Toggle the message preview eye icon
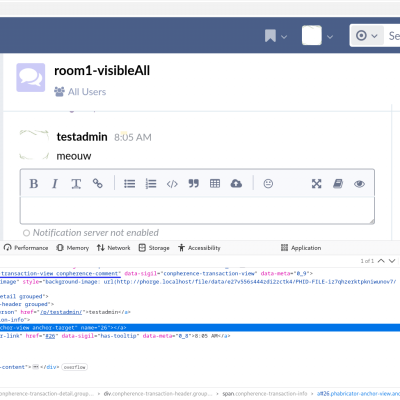The width and height of the screenshot is (400, 400). pyautogui.click(x=359, y=184)
